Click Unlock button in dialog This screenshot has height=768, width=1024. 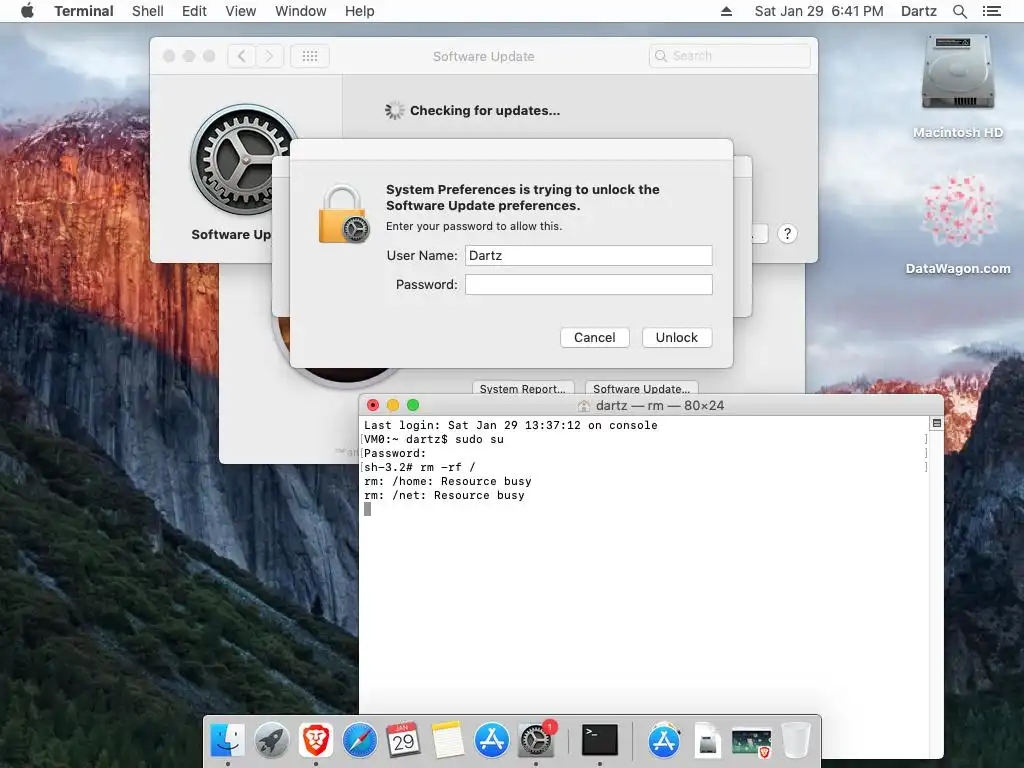pyautogui.click(x=677, y=338)
